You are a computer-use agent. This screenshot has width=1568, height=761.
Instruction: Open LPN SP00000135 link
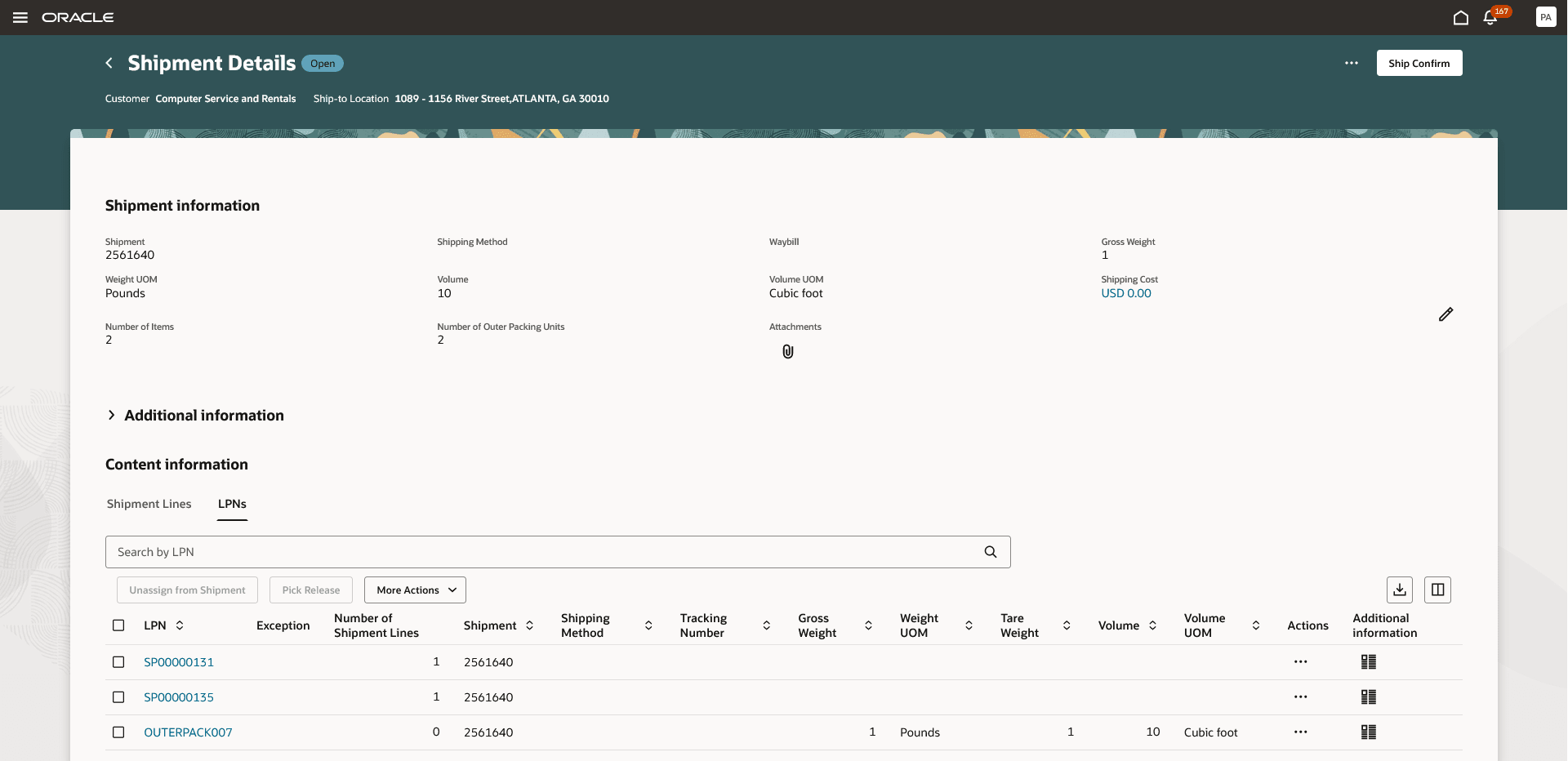click(x=179, y=697)
